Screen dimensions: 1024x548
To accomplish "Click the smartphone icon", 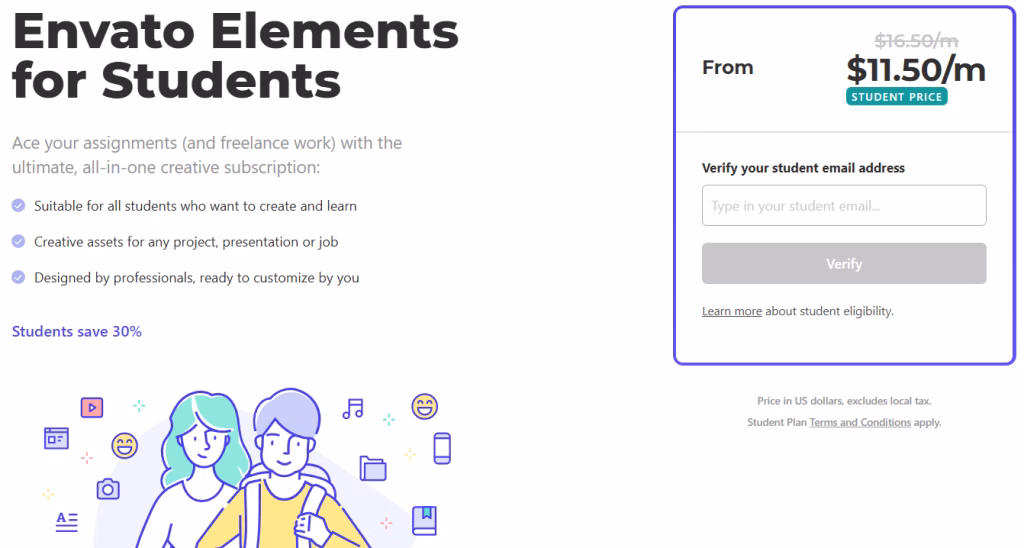I will (x=442, y=449).
